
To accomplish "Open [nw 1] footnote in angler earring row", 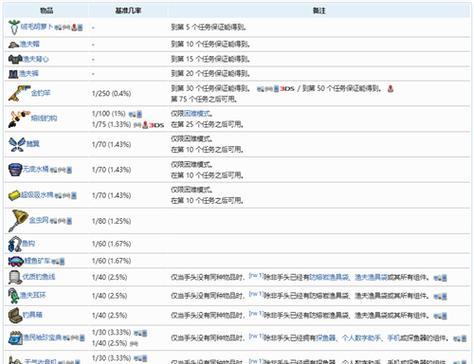I will [x=256, y=294].
